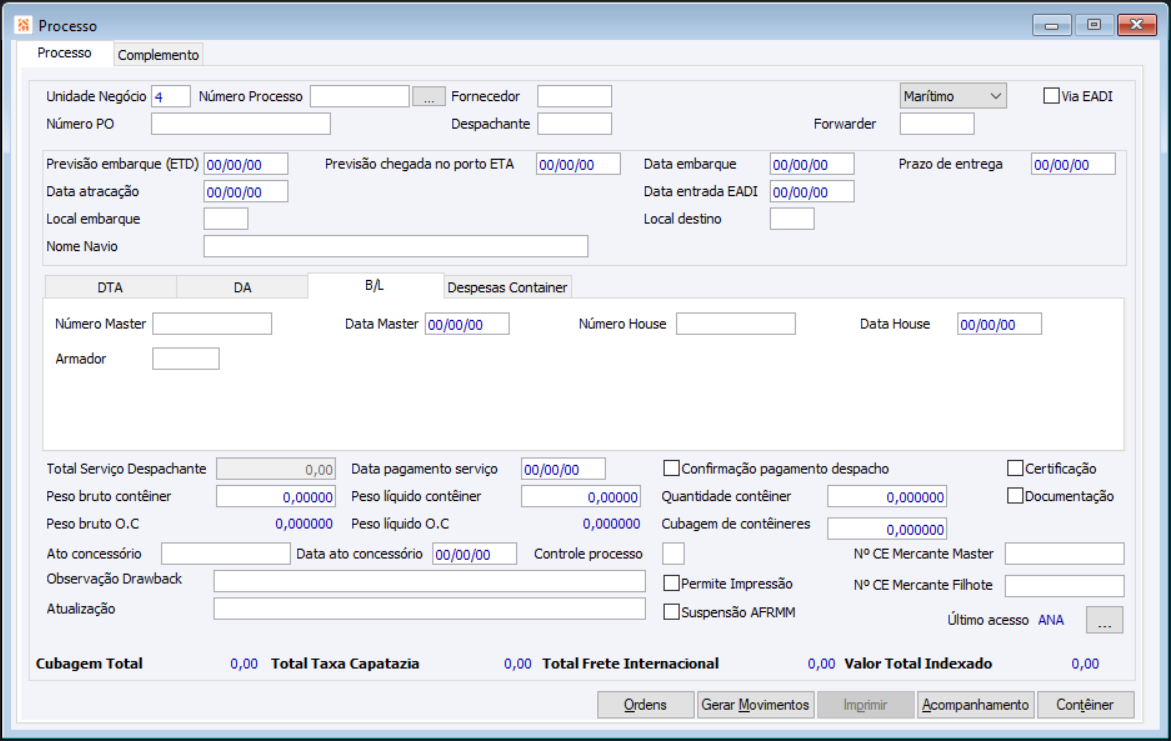Focus the Número Master field

click(x=212, y=324)
